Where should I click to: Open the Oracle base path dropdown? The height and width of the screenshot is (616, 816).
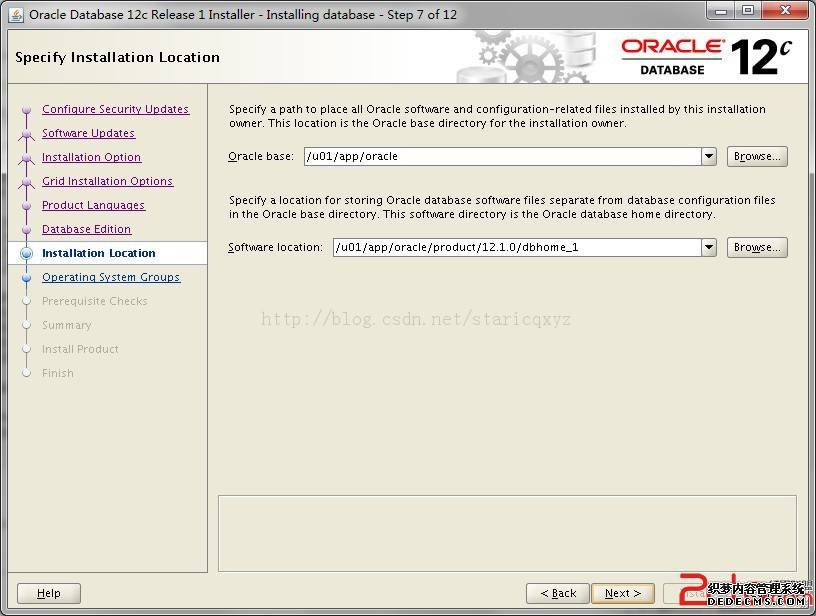[708, 157]
